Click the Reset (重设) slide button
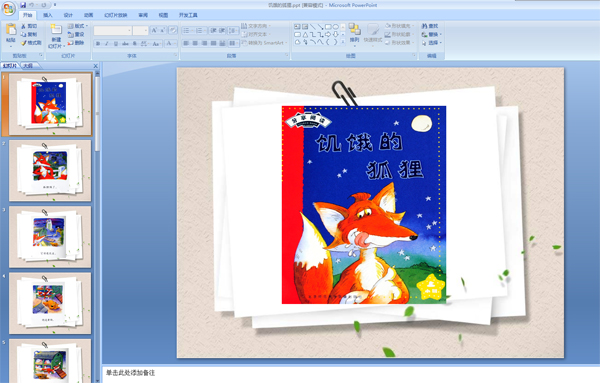Image resolution: width=600 pixels, height=383 pixels. point(76,34)
